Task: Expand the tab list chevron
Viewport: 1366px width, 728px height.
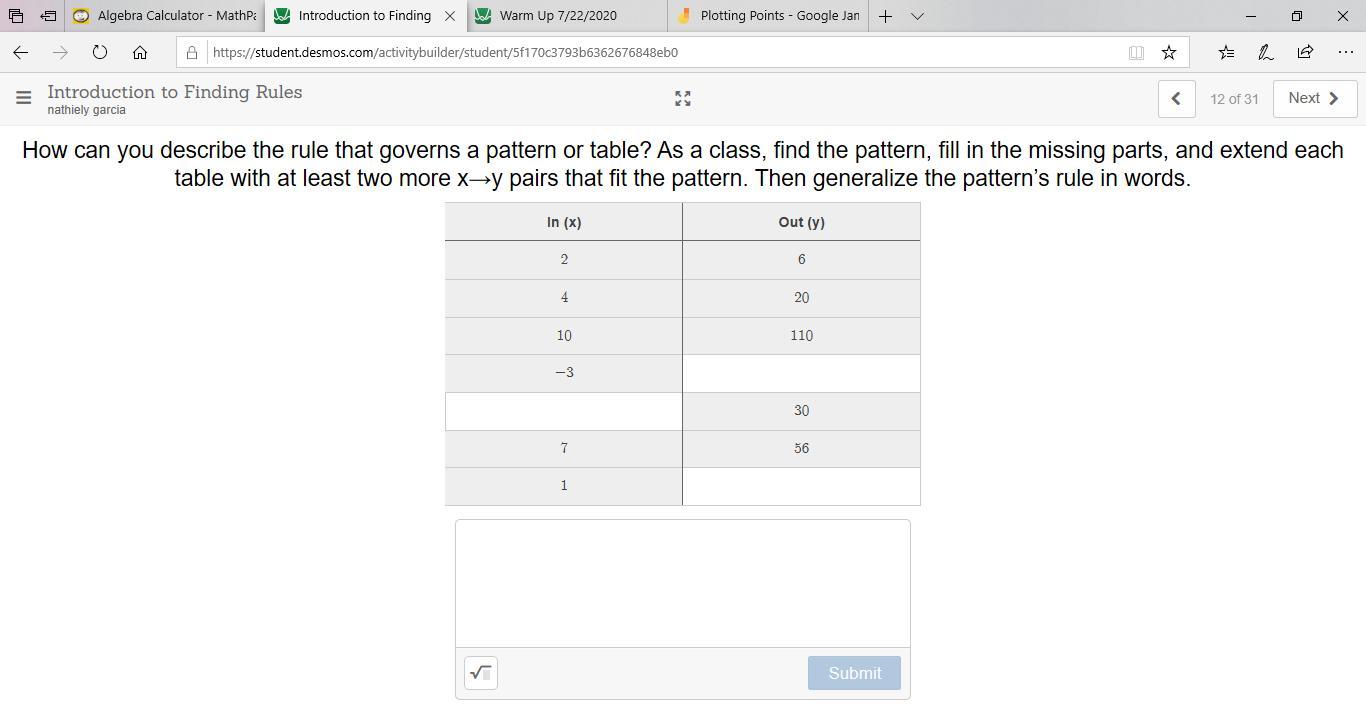Action: [x=917, y=16]
